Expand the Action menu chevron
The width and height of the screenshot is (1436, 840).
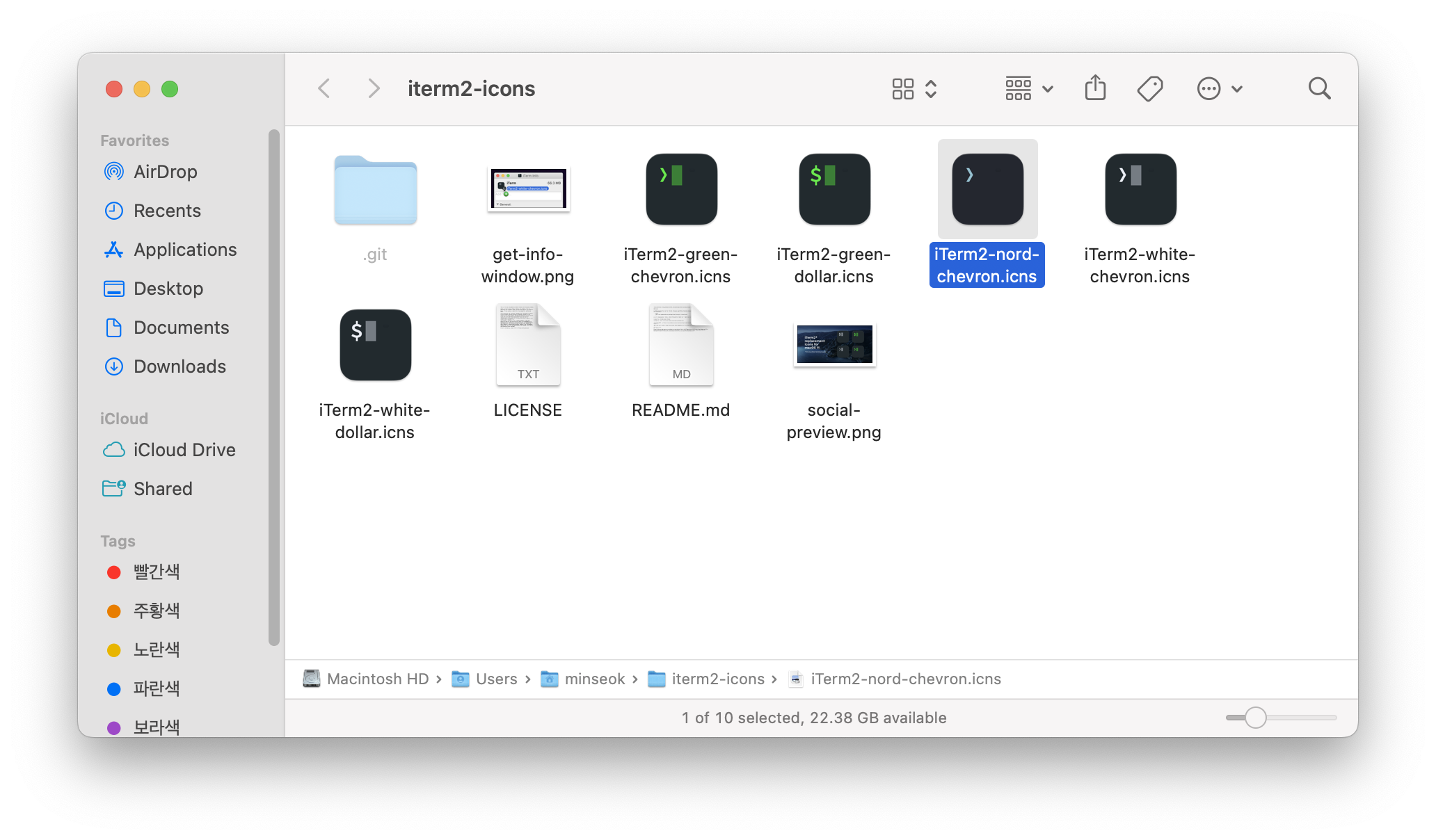click(1237, 89)
